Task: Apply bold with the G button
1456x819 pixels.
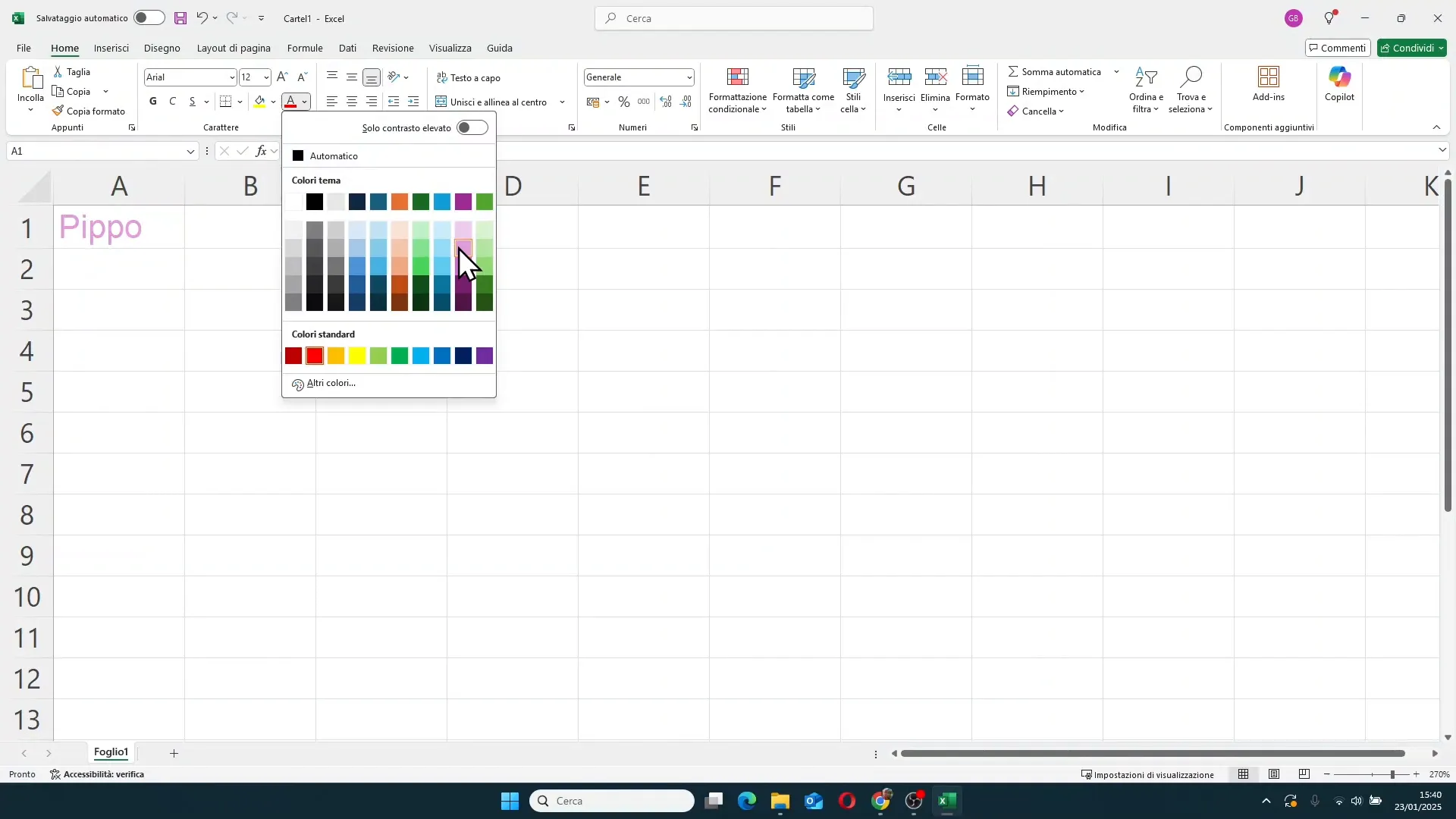Action: (x=153, y=102)
